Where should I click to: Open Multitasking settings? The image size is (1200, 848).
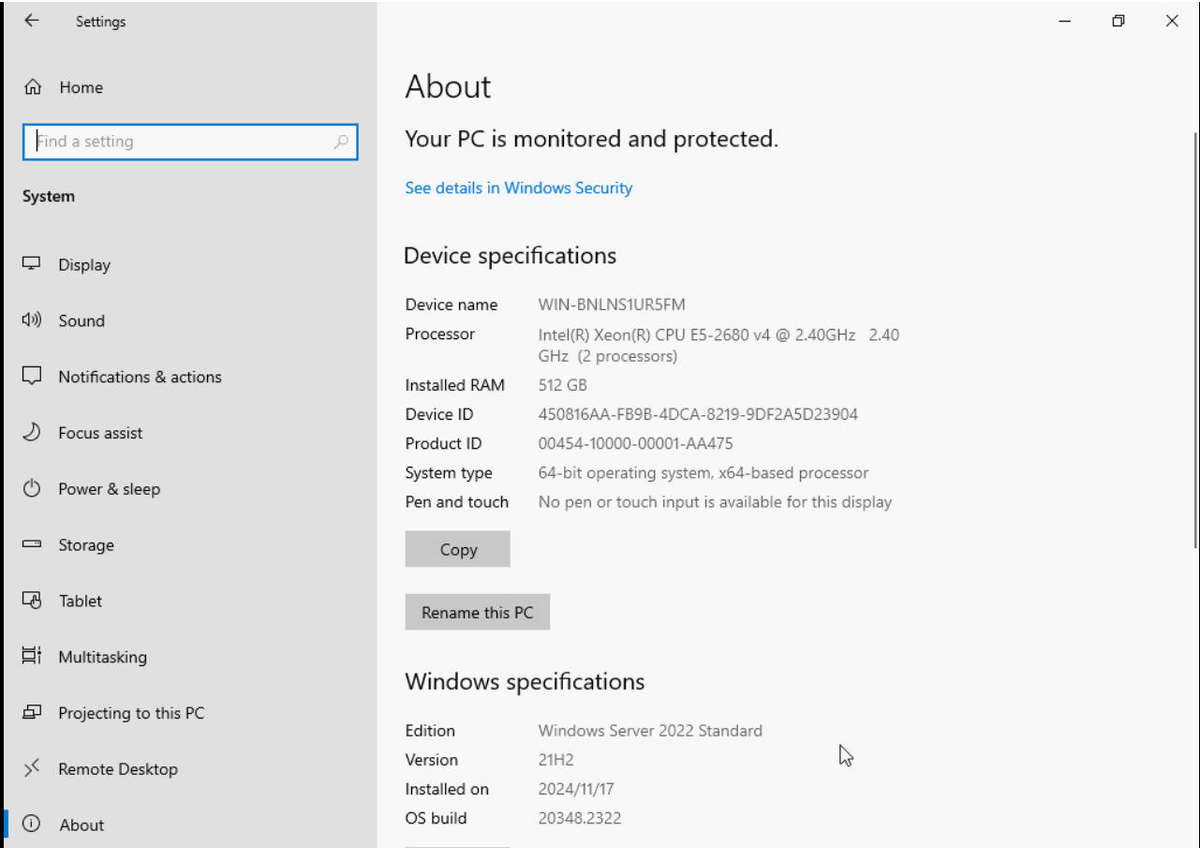click(100, 656)
